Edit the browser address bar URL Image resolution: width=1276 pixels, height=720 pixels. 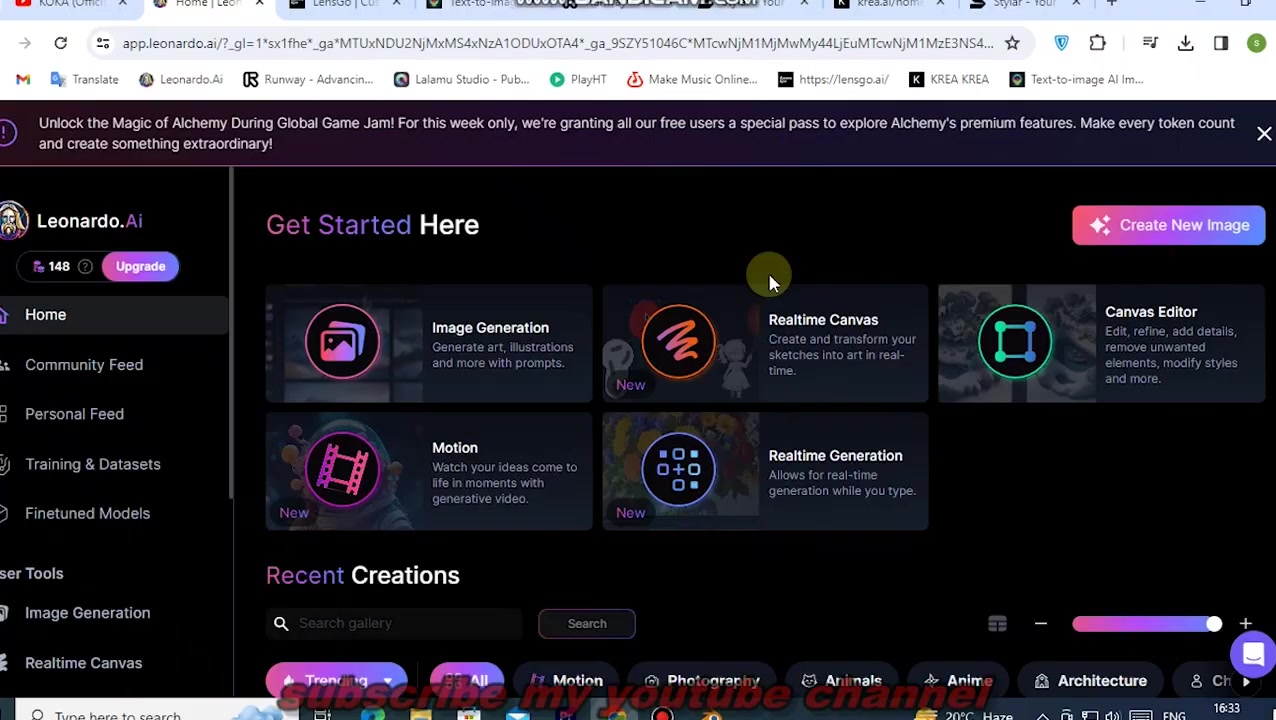[x=557, y=43]
